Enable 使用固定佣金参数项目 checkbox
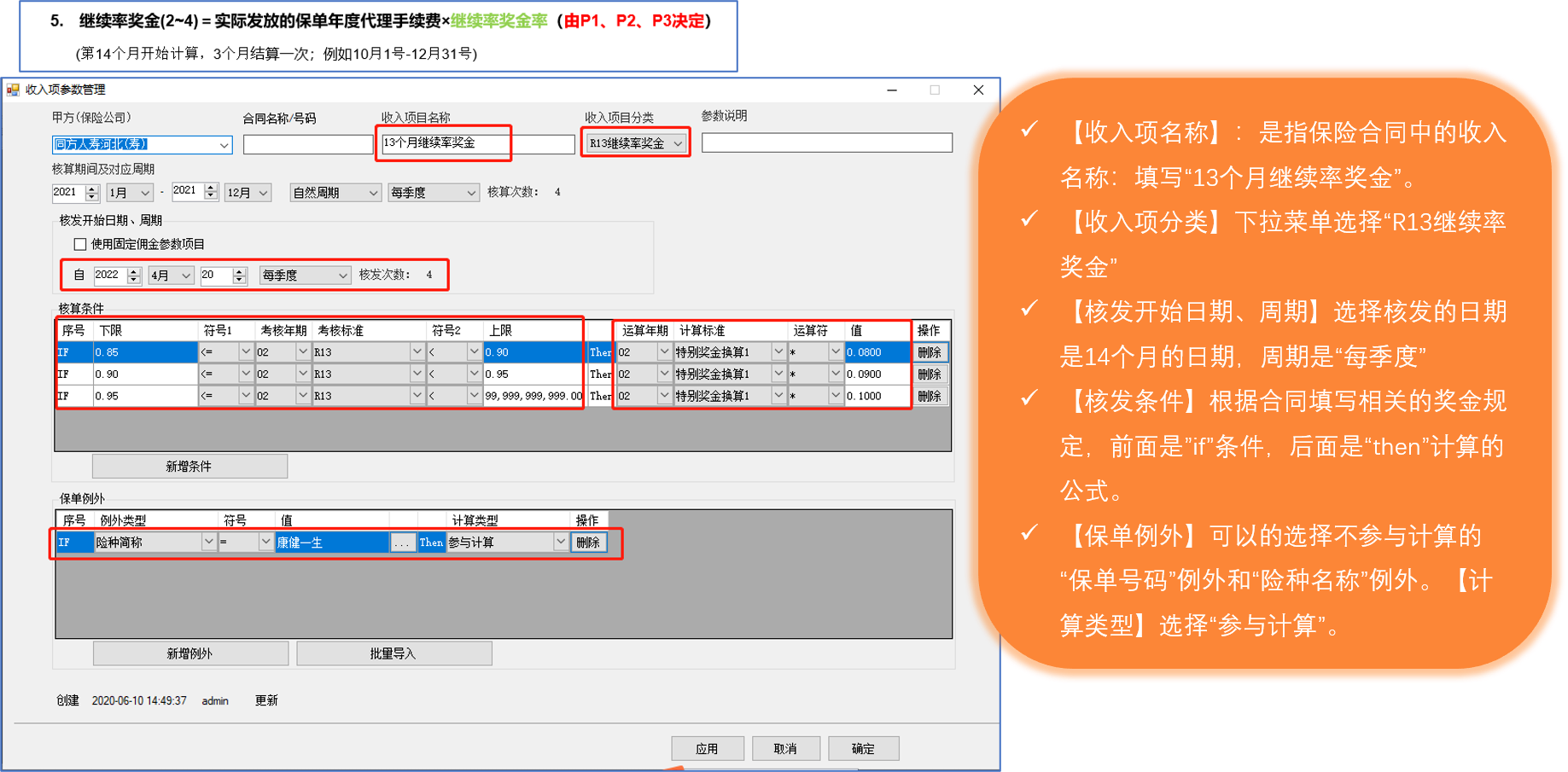 80,245
